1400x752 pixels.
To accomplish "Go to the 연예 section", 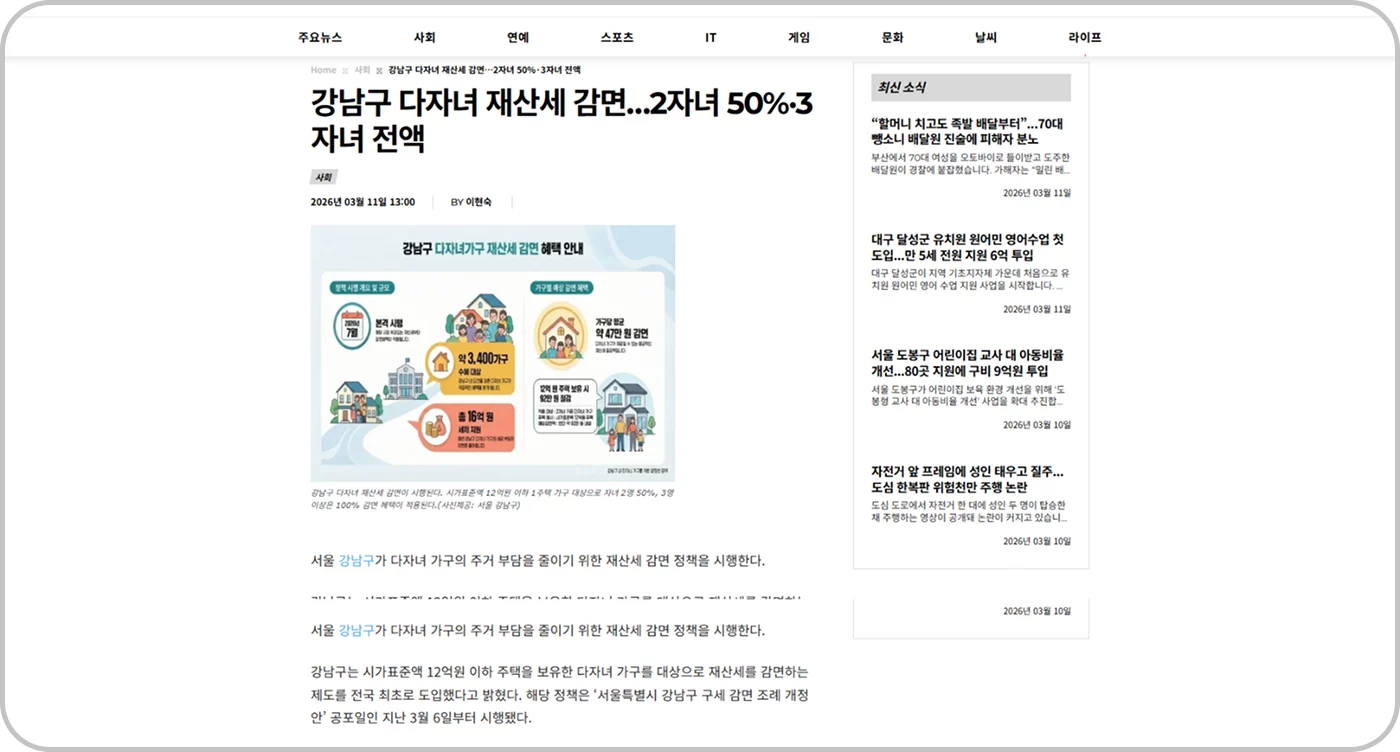I will tap(518, 38).
